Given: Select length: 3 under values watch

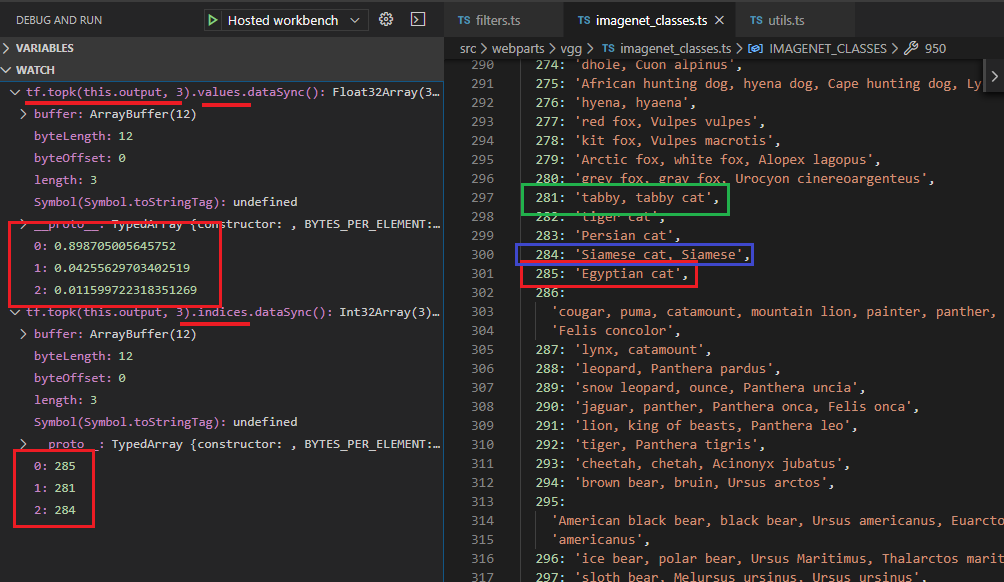Looking at the screenshot, I should point(65,180).
